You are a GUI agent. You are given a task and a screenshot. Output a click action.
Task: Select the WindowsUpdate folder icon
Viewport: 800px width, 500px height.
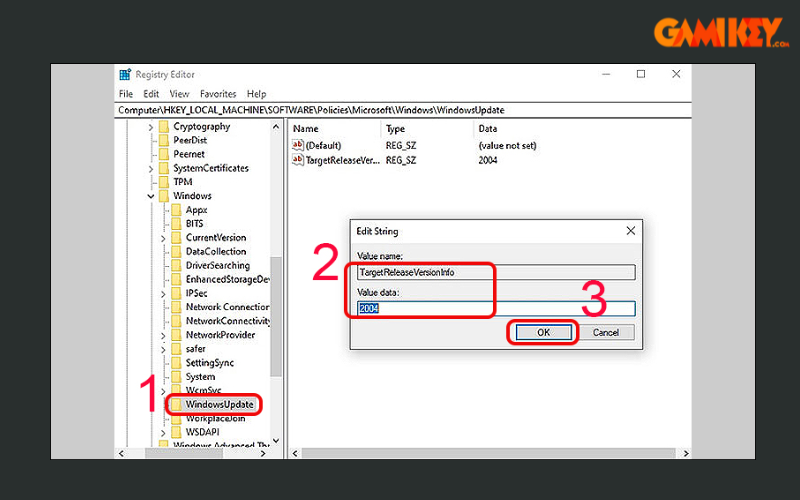[x=176, y=404]
